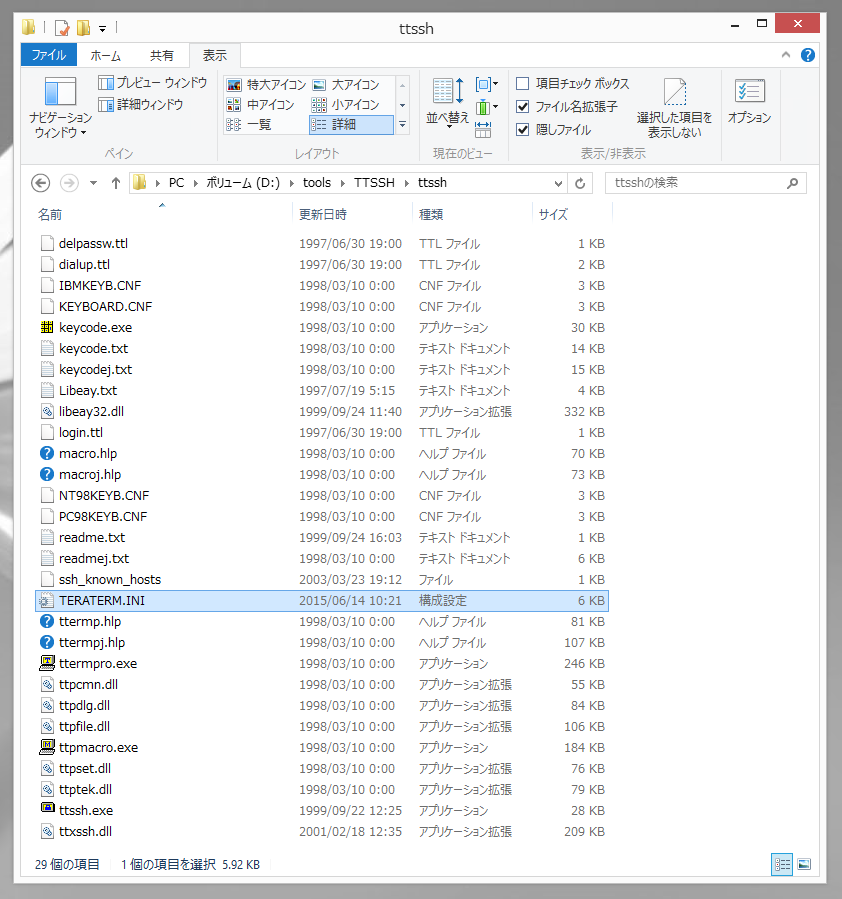Click the search magnifier icon
The width and height of the screenshot is (842, 899).
tap(793, 183)
